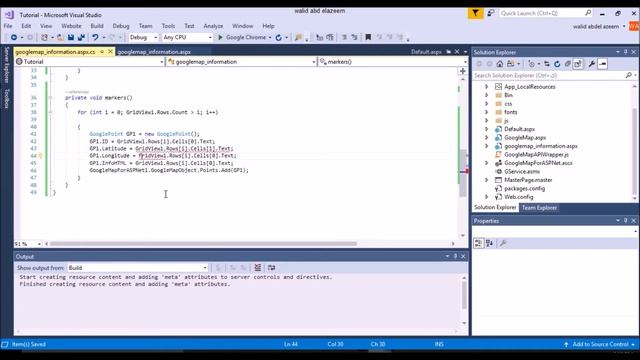Open the Tools menu
Image resolution: width=640 pixels, height=360 pixels.
(168, 26)
